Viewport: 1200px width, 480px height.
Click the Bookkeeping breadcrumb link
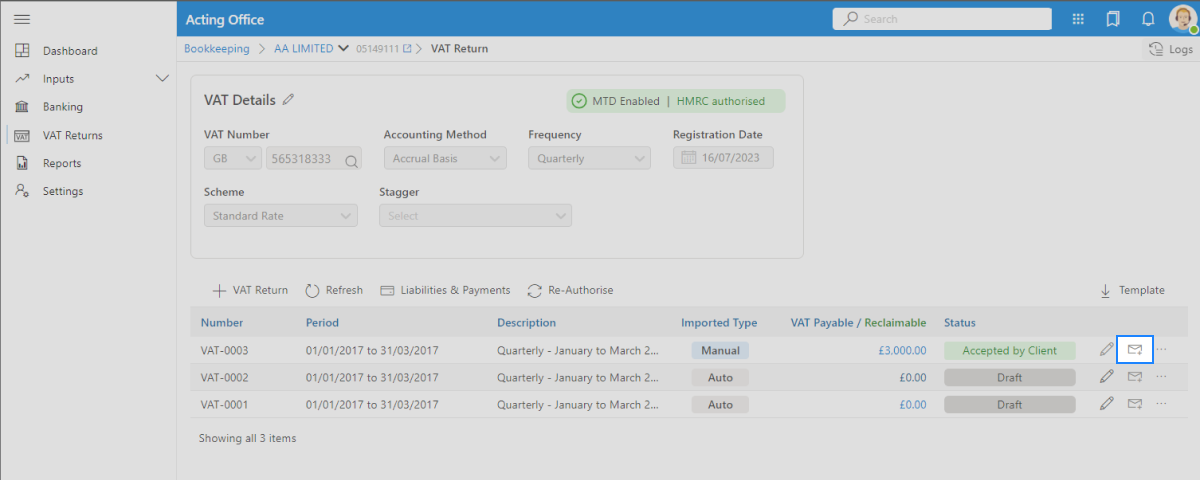point(217,48)
